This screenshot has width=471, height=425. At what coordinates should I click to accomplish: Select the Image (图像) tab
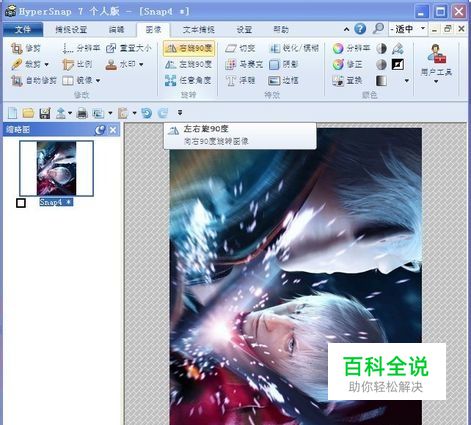(x=153, y=30)
